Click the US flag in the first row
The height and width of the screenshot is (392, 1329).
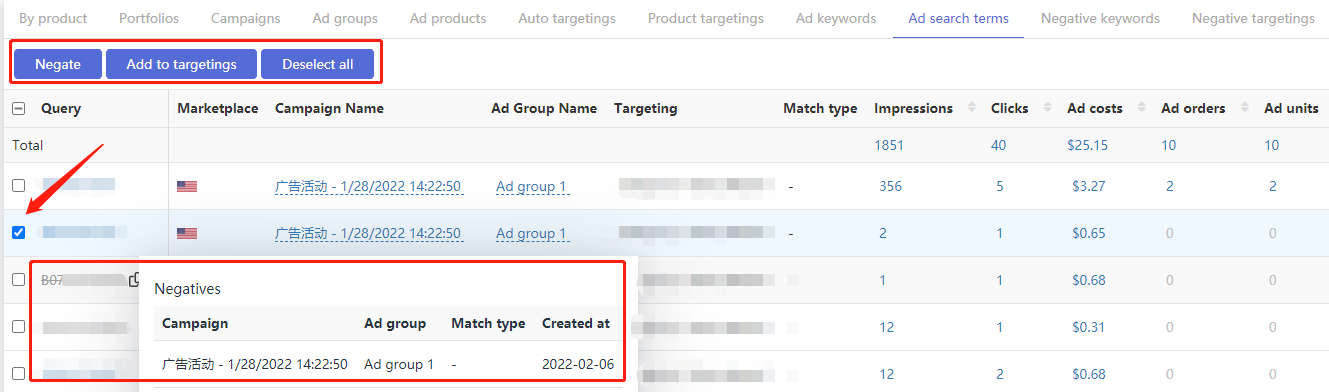[187, 186]
